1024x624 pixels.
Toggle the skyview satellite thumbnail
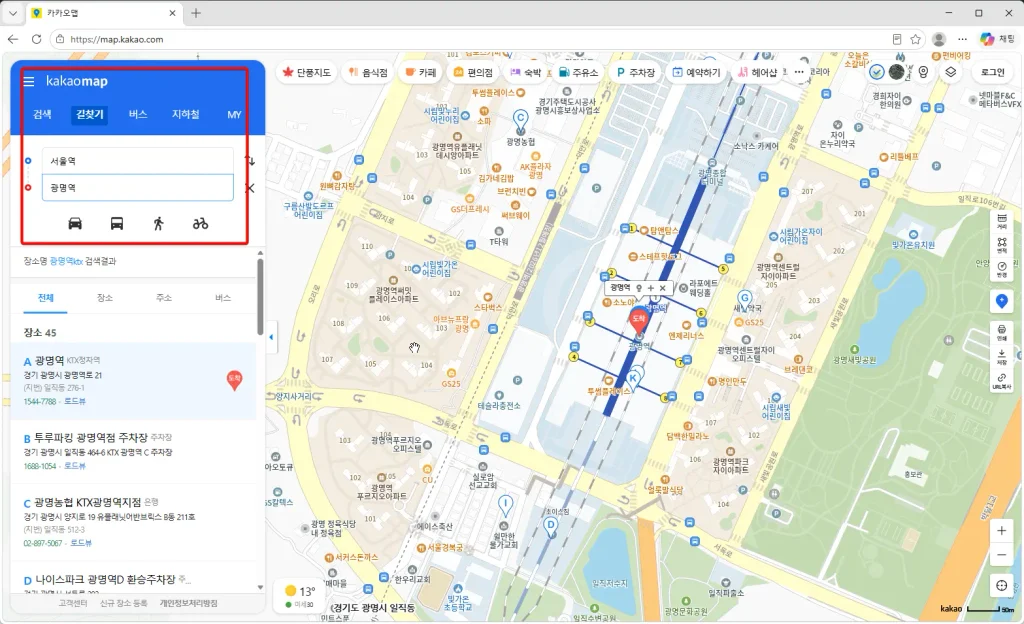[897, 72]
